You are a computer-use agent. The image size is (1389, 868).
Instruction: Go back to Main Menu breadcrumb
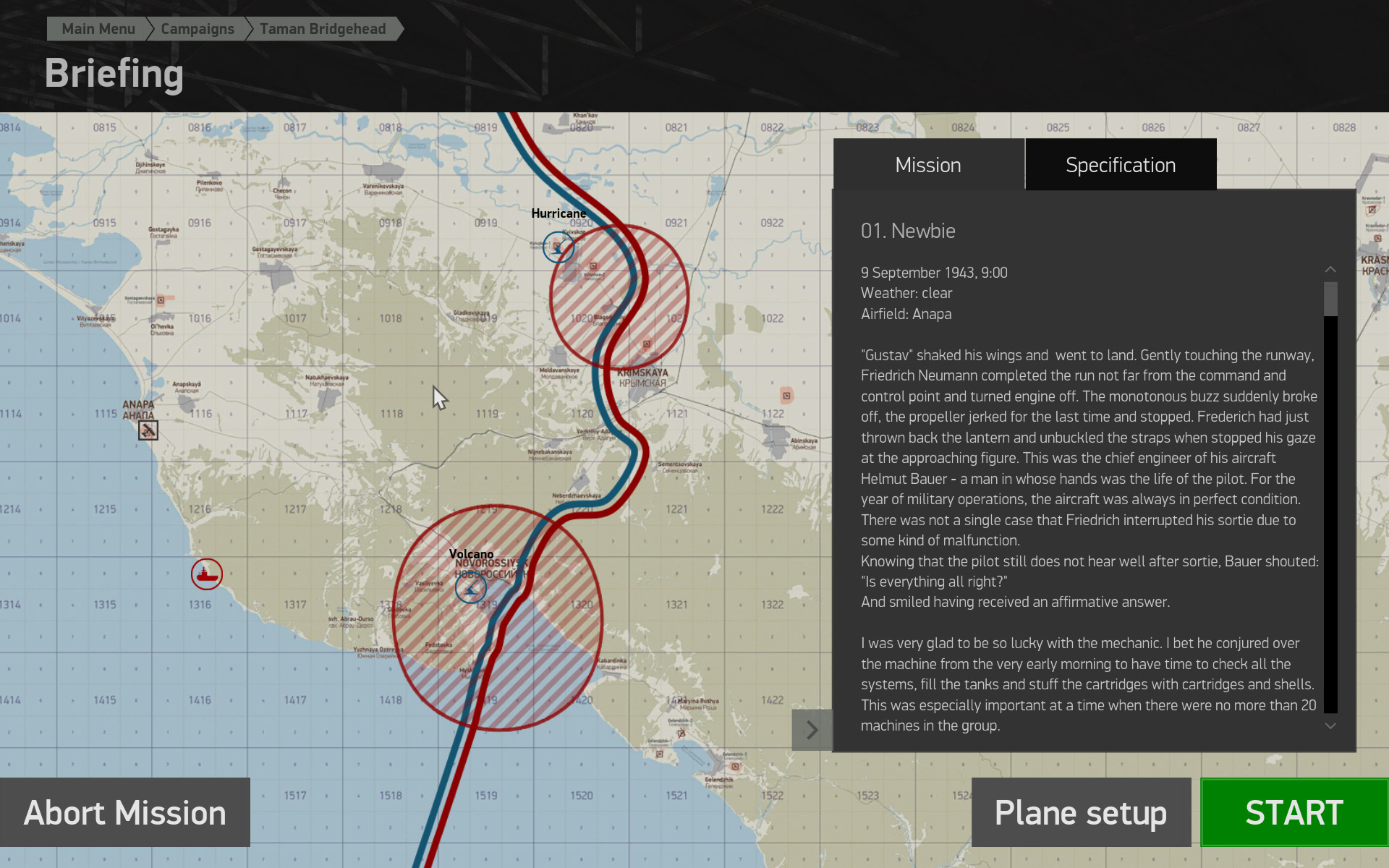coord(98,29)
